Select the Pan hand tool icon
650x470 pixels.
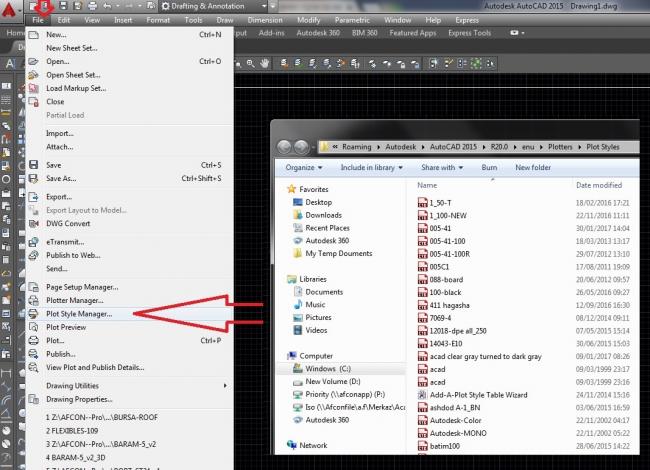point(264,63)
